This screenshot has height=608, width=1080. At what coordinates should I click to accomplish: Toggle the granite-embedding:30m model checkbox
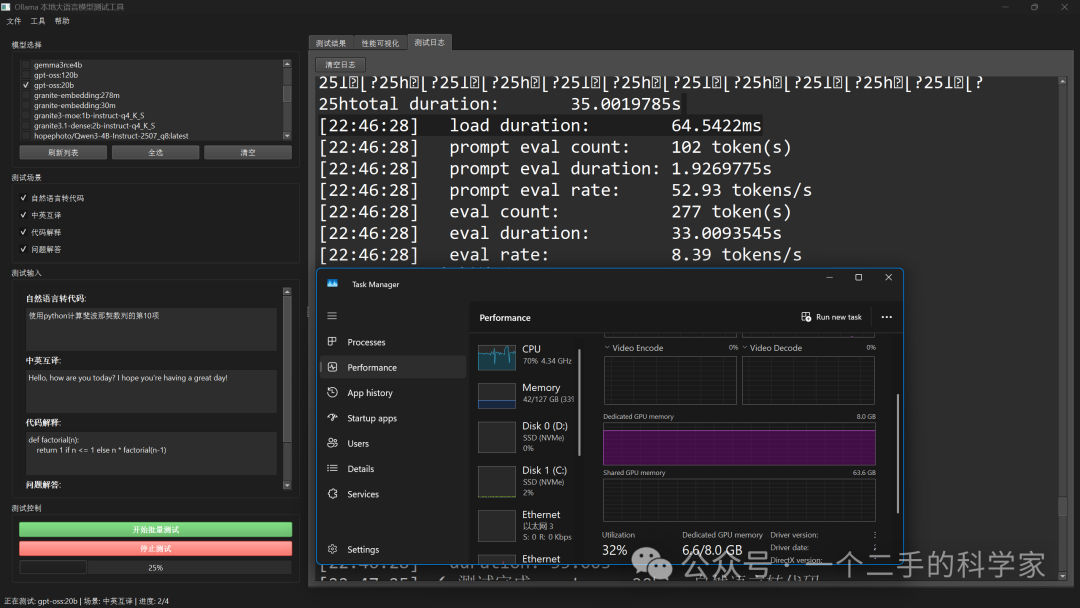click(26, 105)
